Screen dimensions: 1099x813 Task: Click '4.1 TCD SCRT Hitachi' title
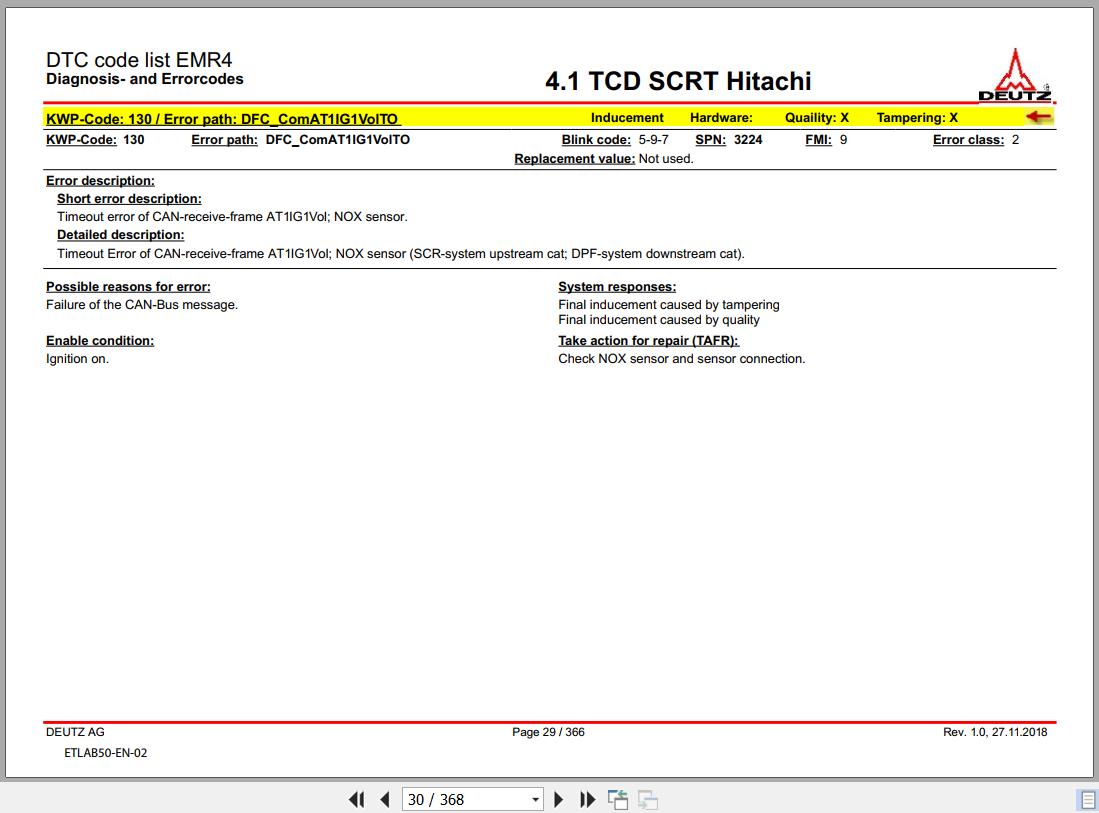pyautogui.click(x=678, y=81)
